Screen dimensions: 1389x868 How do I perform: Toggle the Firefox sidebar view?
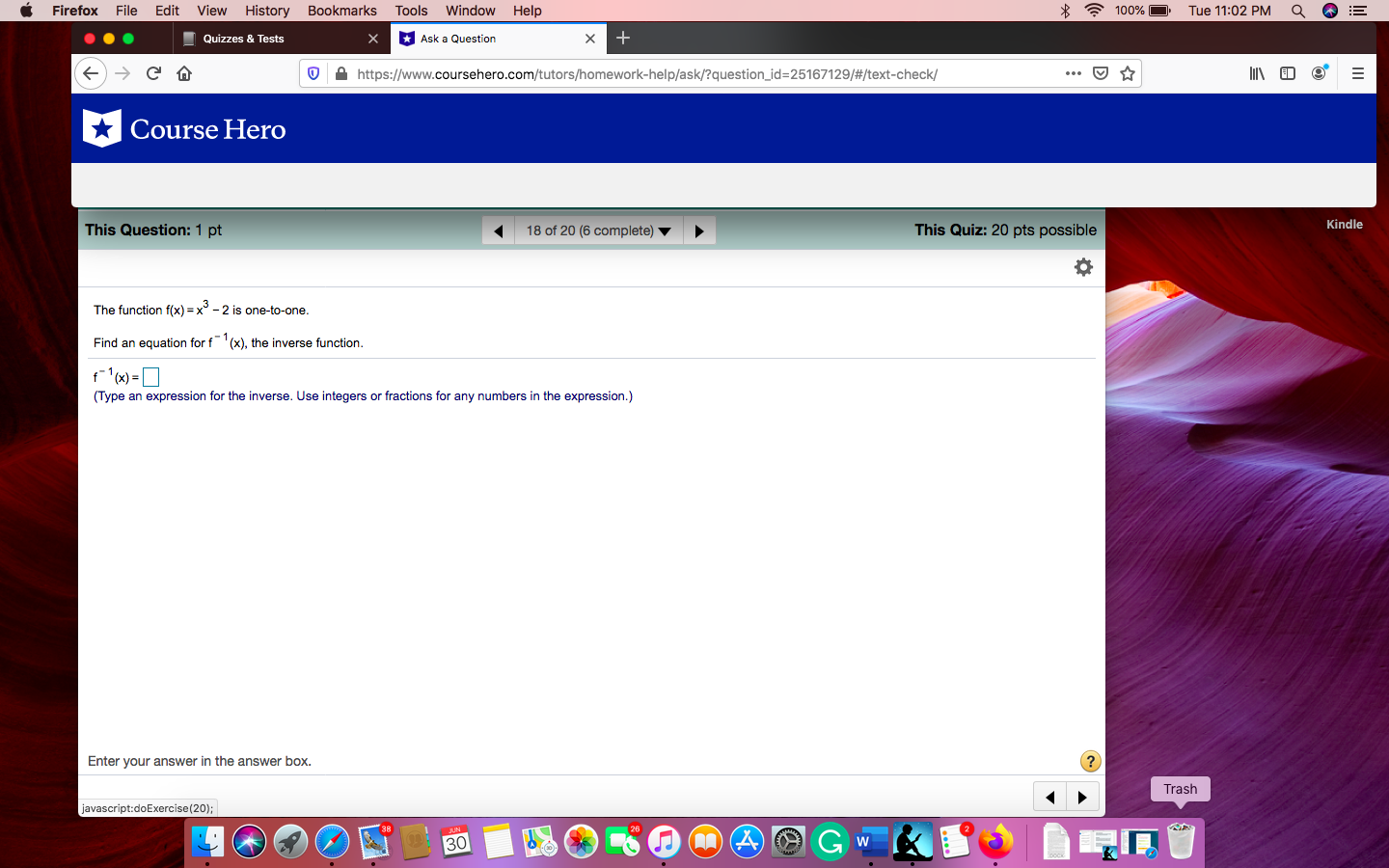[1288, 73]
